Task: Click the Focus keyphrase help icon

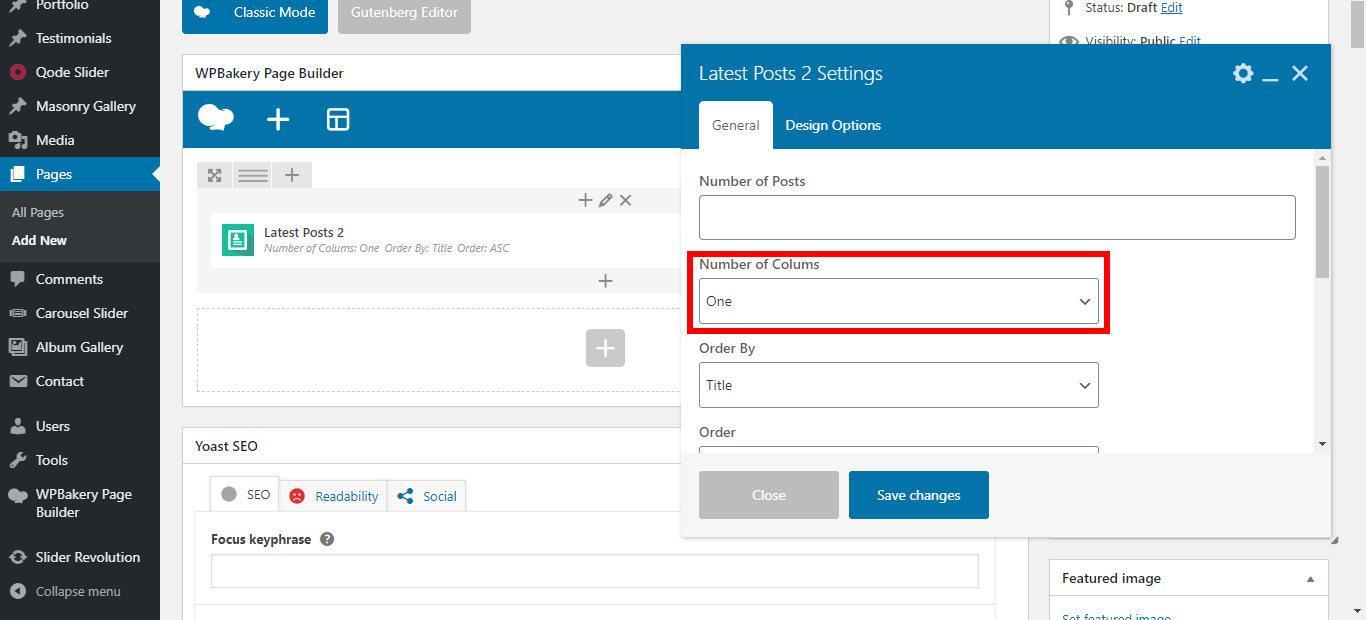Action: [327, 539]
